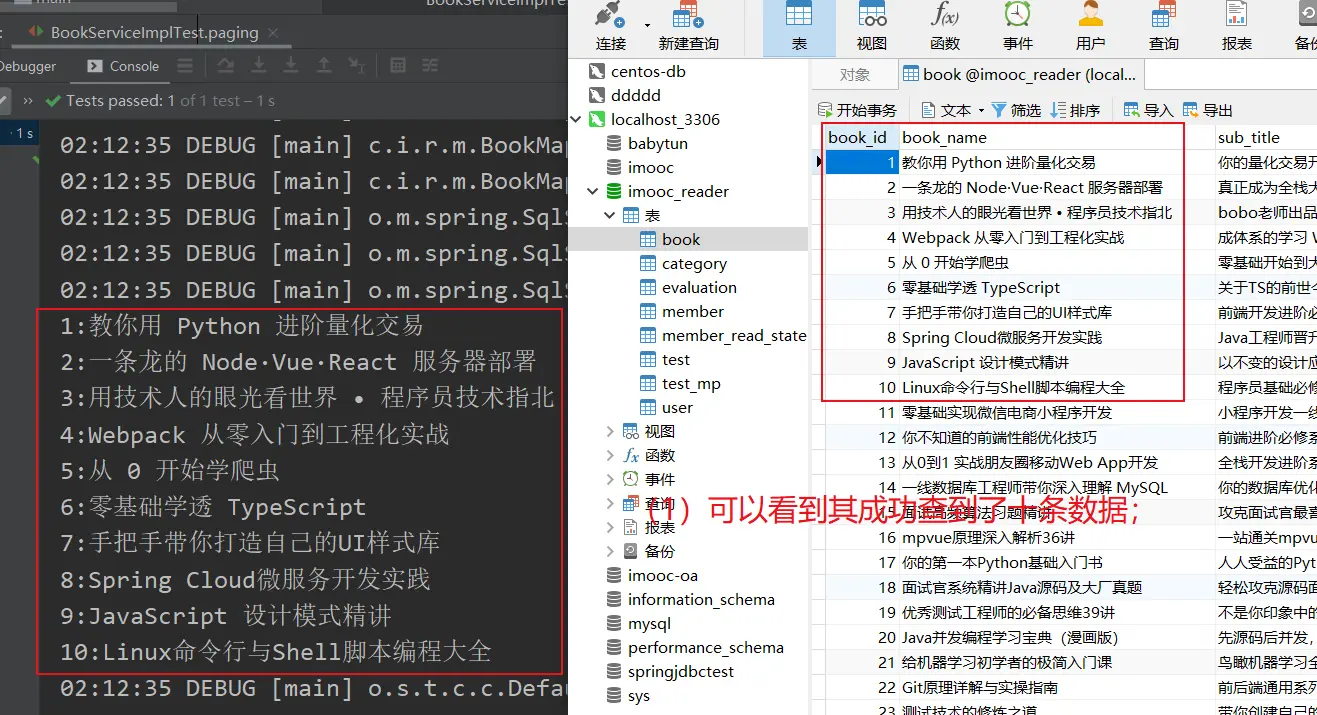
Task: Select the 表 (Table) toolbar icon
Action: click(799, 26)
